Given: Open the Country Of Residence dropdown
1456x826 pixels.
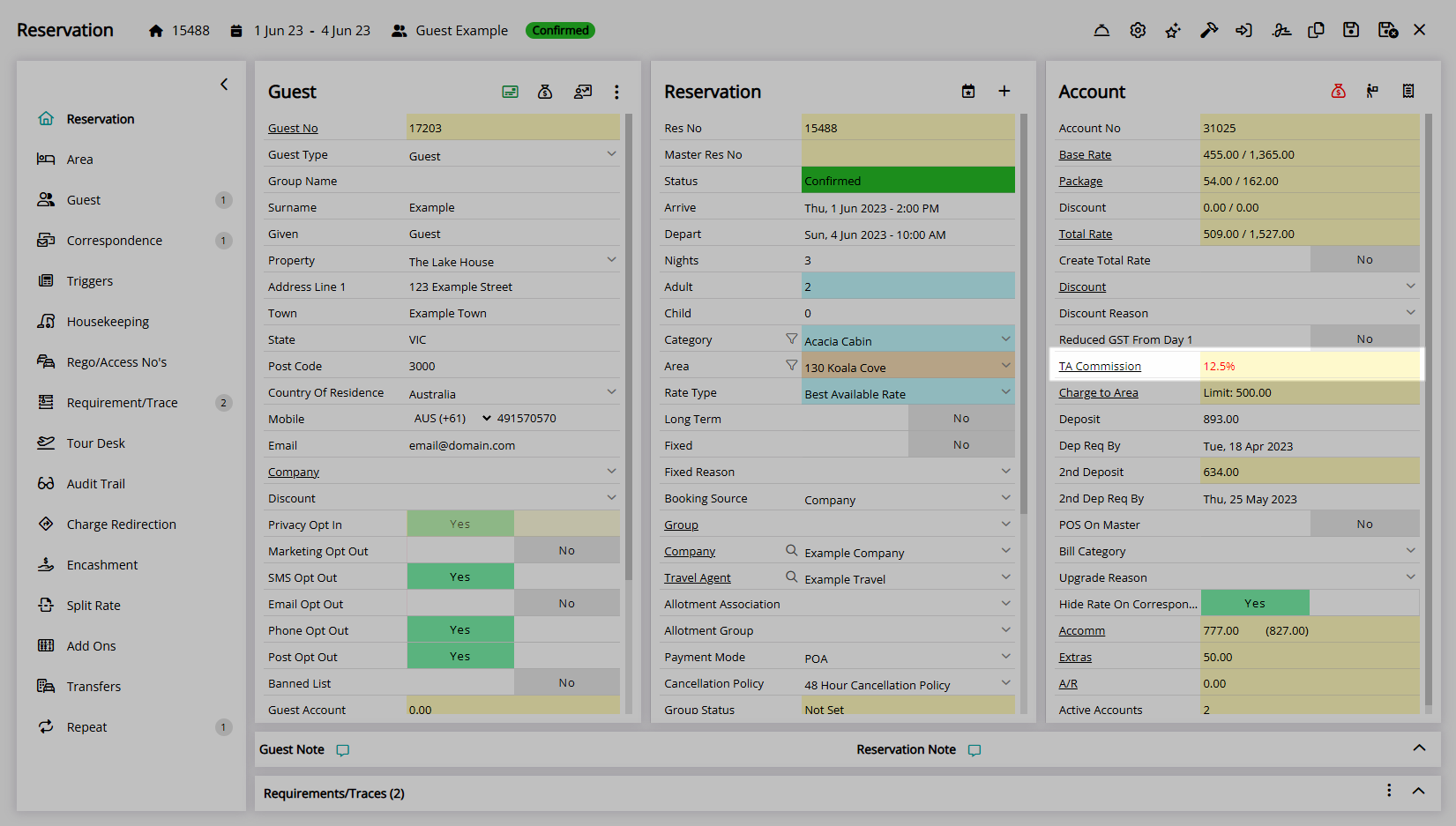Looking at the screenshot, I should click(611, 392).
